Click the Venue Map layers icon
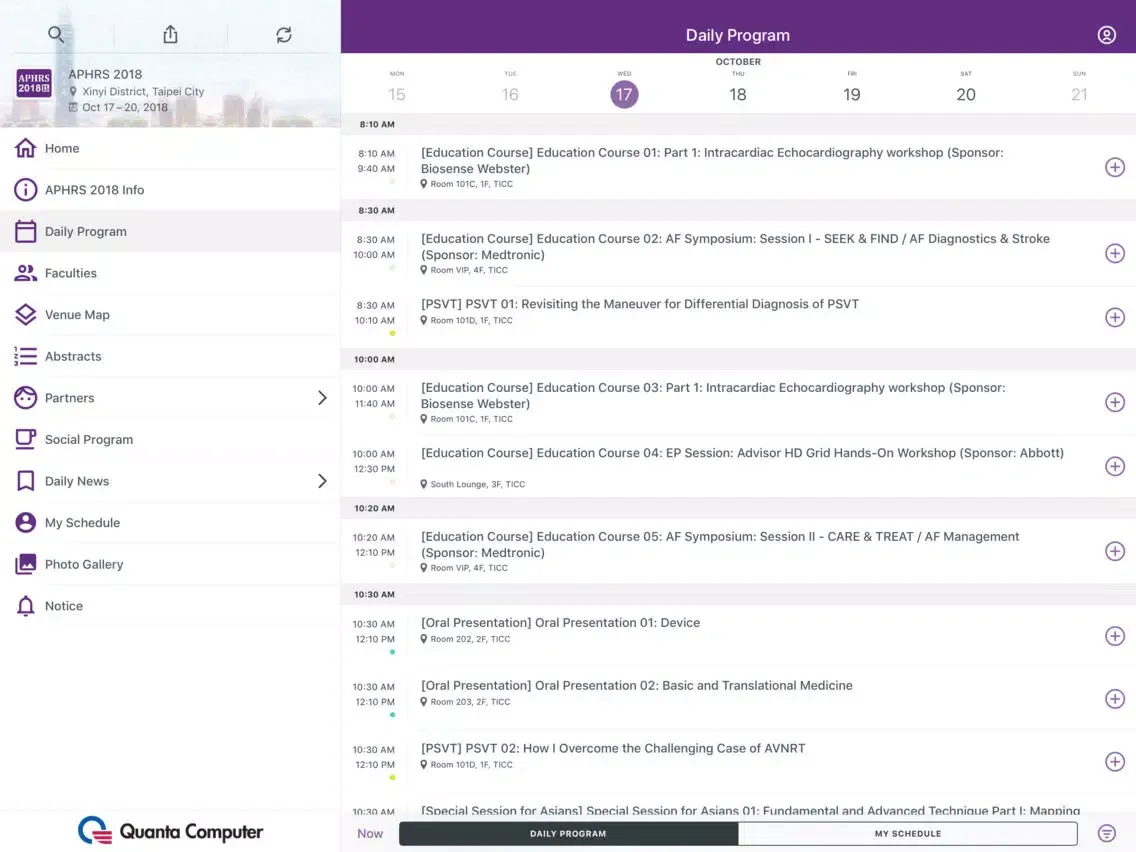1136x852 pixels. [25, 314]
